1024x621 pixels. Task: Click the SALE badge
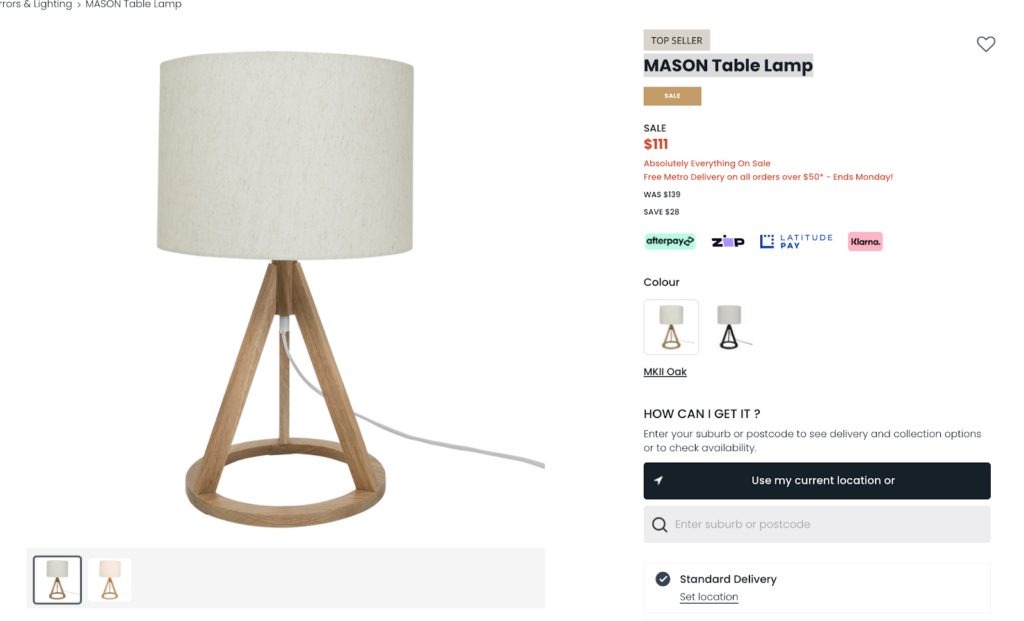click(672, 96)
